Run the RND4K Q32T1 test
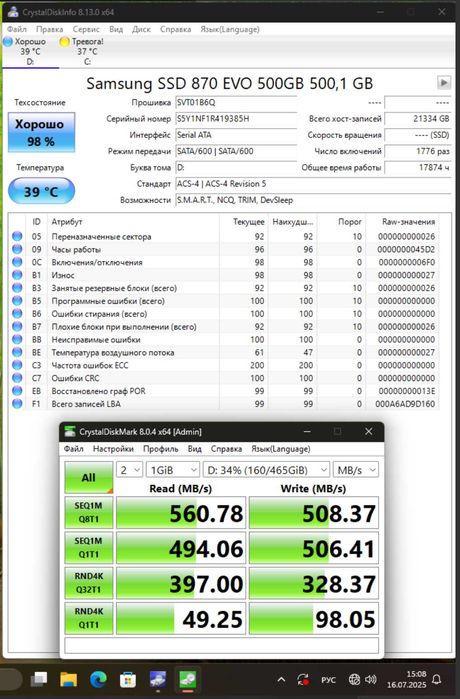The image size is (460, 699). click(x=89, y=583)
